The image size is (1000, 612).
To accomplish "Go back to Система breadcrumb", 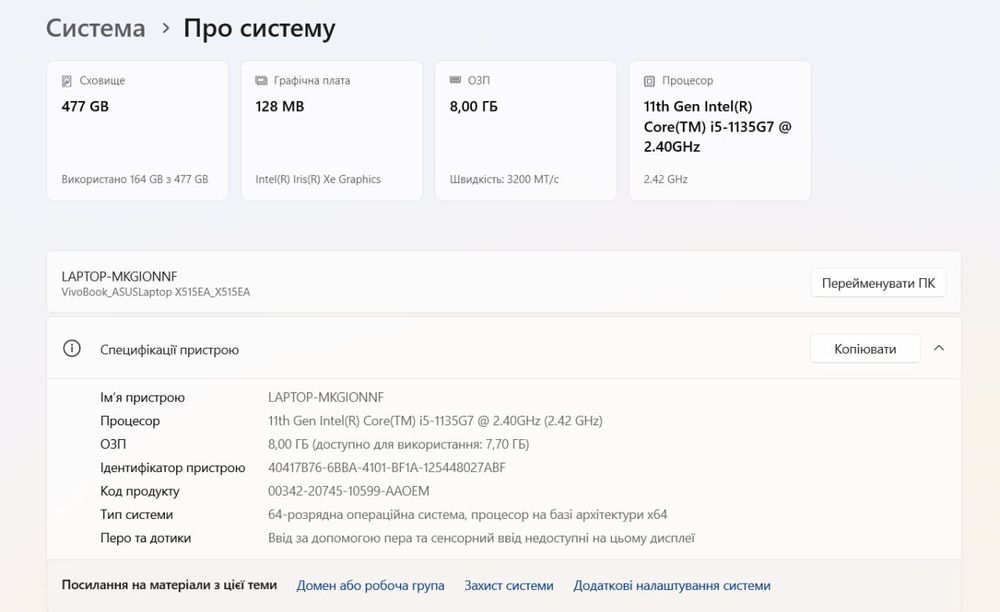I will point(96,28).
